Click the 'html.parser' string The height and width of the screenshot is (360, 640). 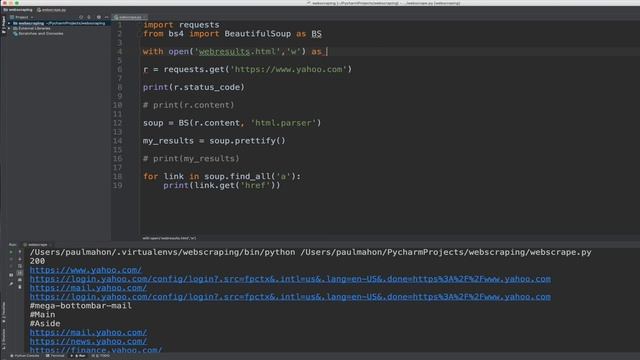(x=283, y=123)
